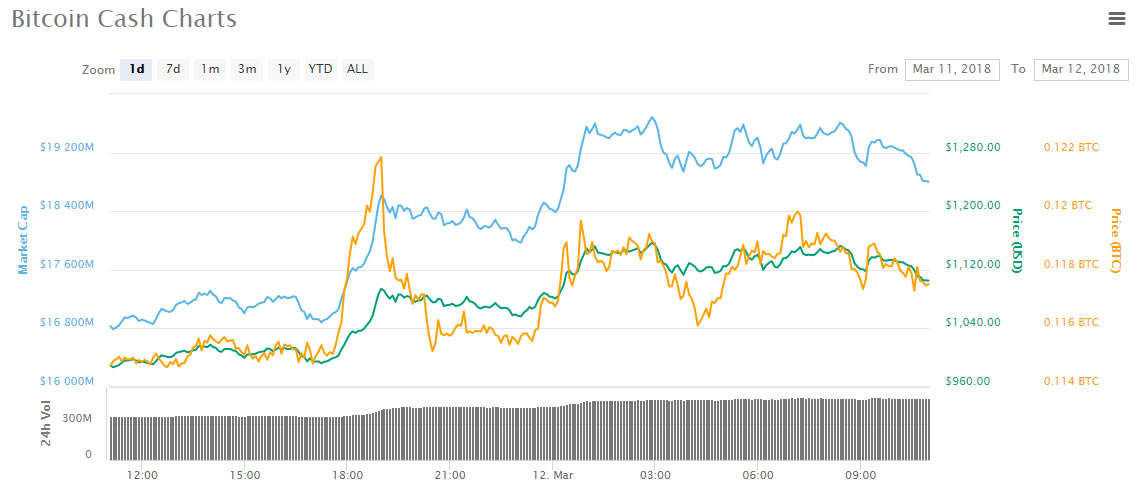Image resolution: width=1148 pixels, height=504 pixels.
Task: Click the Market Cap axis title
Action: [x=23, y=239]
